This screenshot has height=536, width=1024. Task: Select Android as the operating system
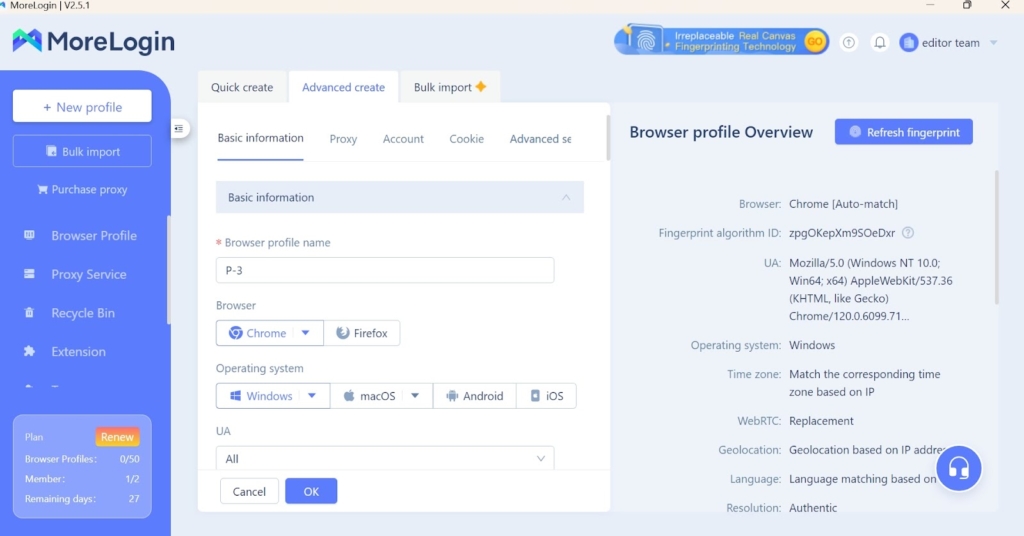click(475, 396)
